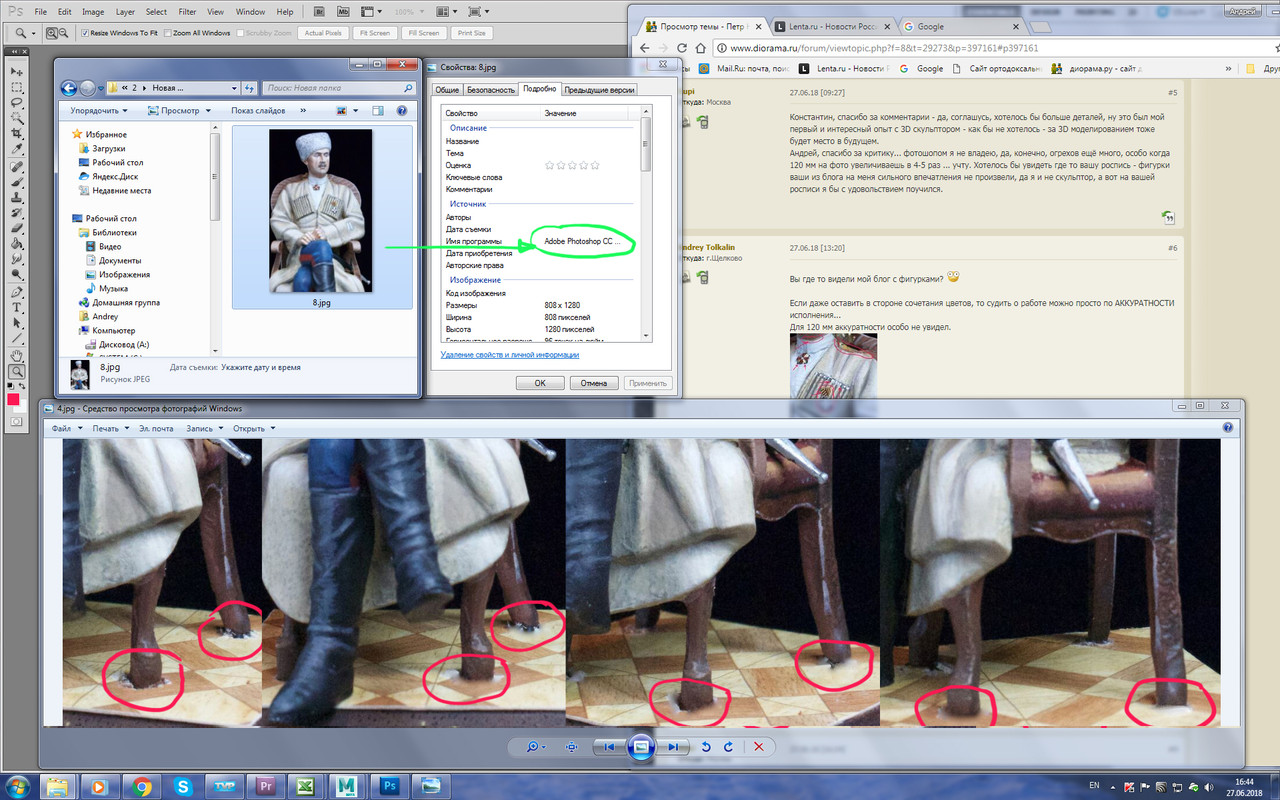Viewport: 1280px width, 800px height.
Task: Launch Mini Bridge from menu bar
Action: click(x=343, y=12)
